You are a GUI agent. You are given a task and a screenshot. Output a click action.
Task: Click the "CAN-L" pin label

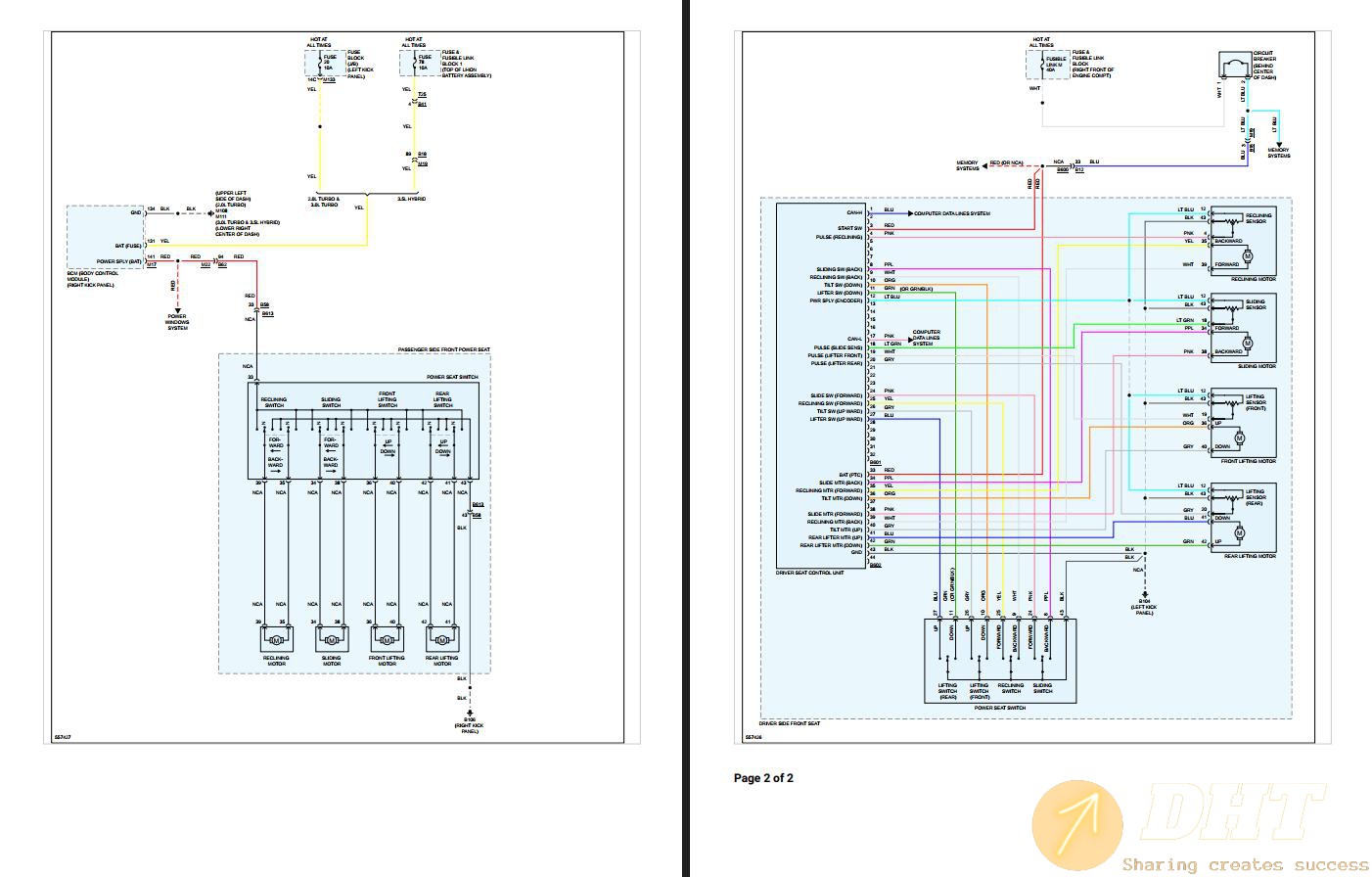click(x=855, y=340)
